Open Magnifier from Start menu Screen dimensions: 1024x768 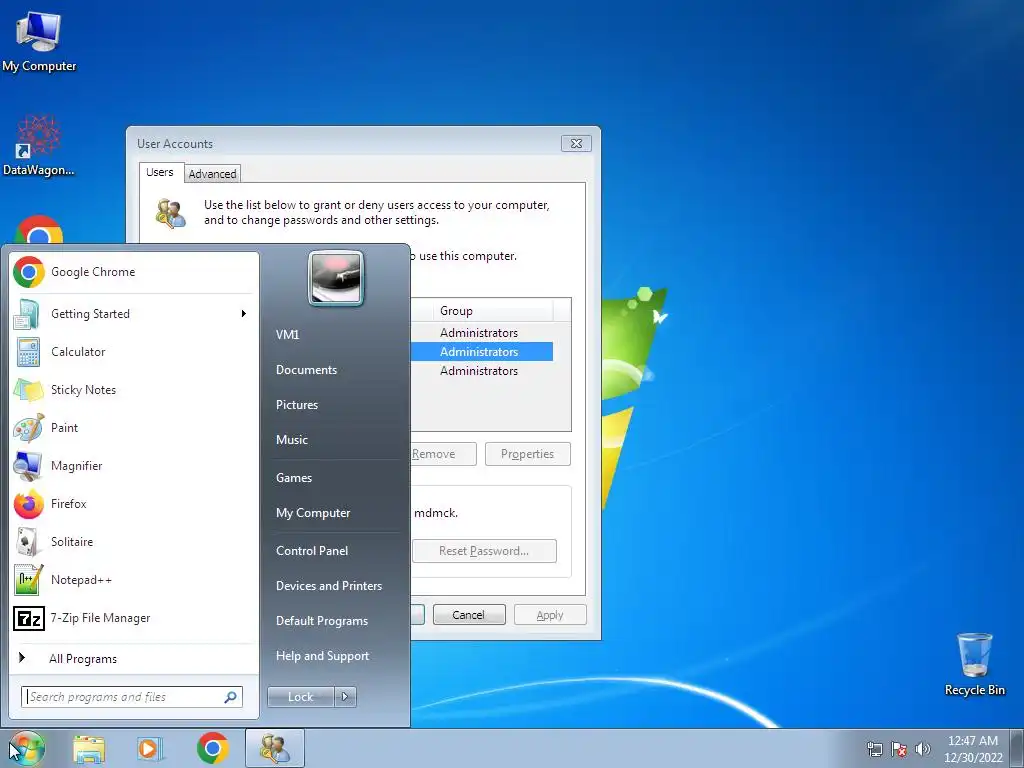click(135, 466)
